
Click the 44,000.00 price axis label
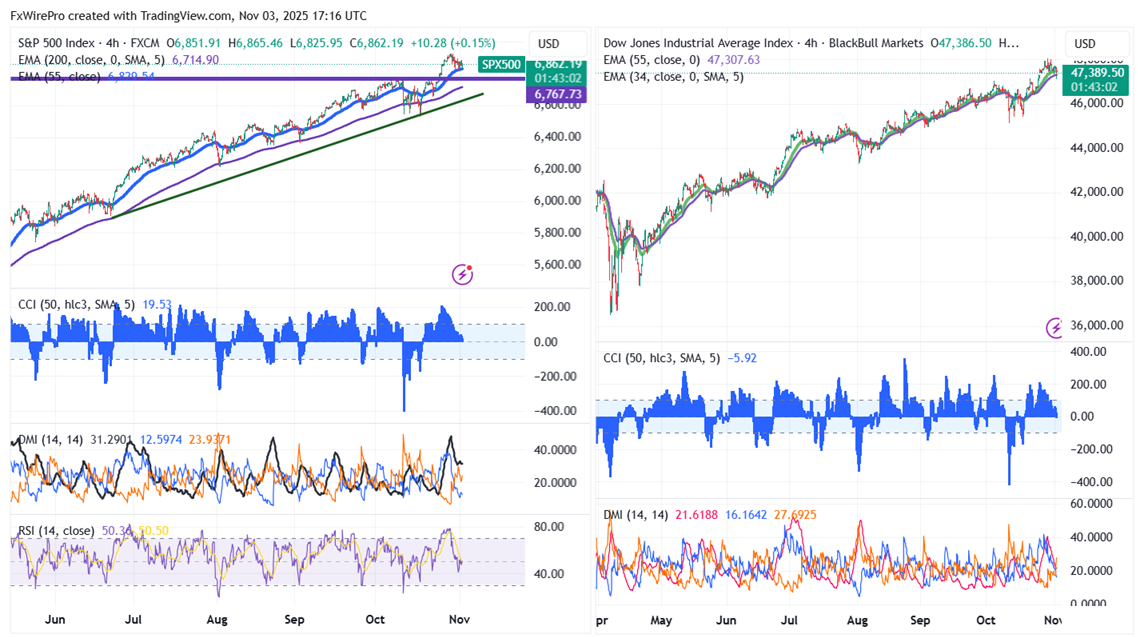(1097, 147)
